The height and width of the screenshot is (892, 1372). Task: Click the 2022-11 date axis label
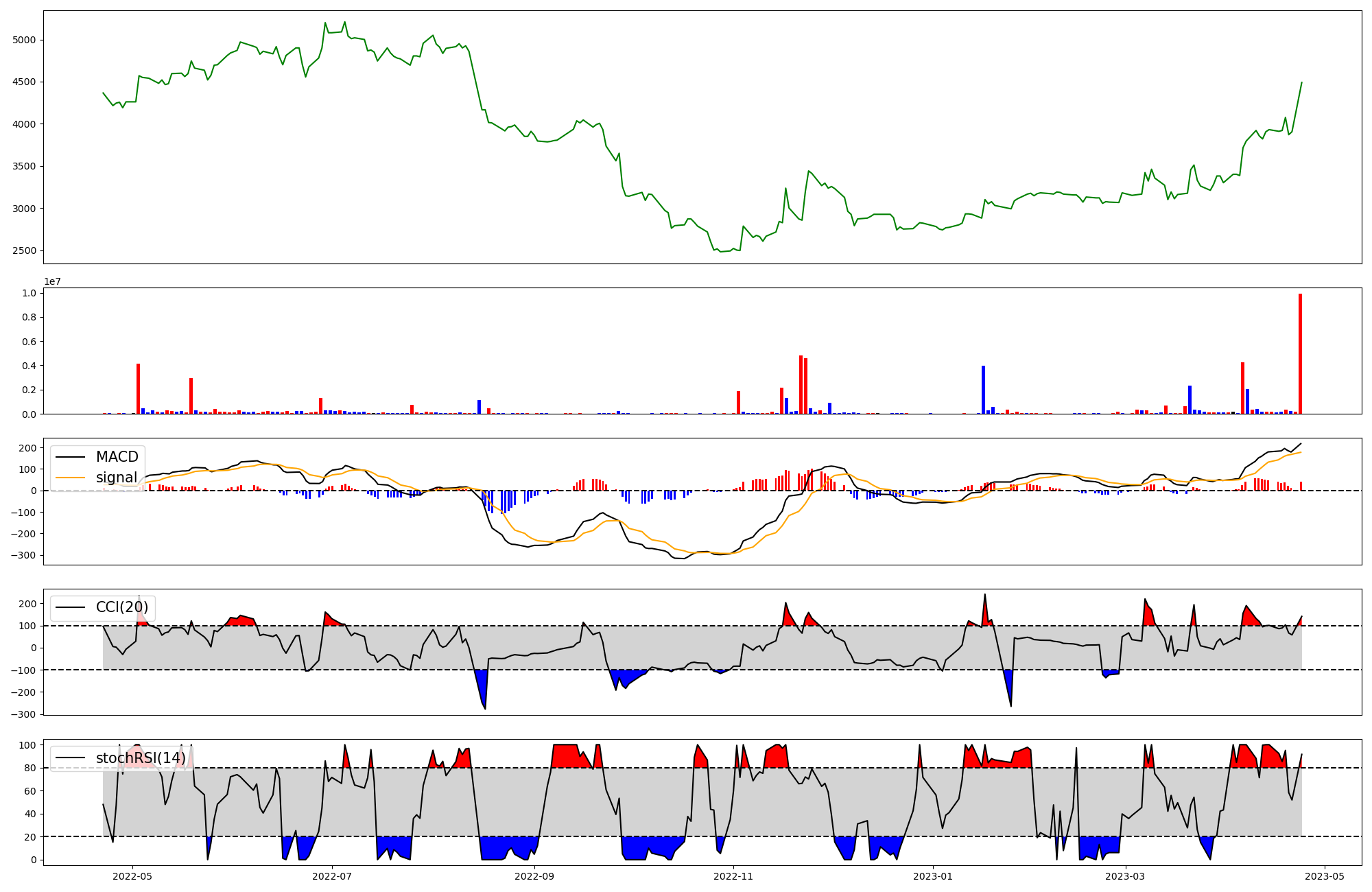pos(734,876)
